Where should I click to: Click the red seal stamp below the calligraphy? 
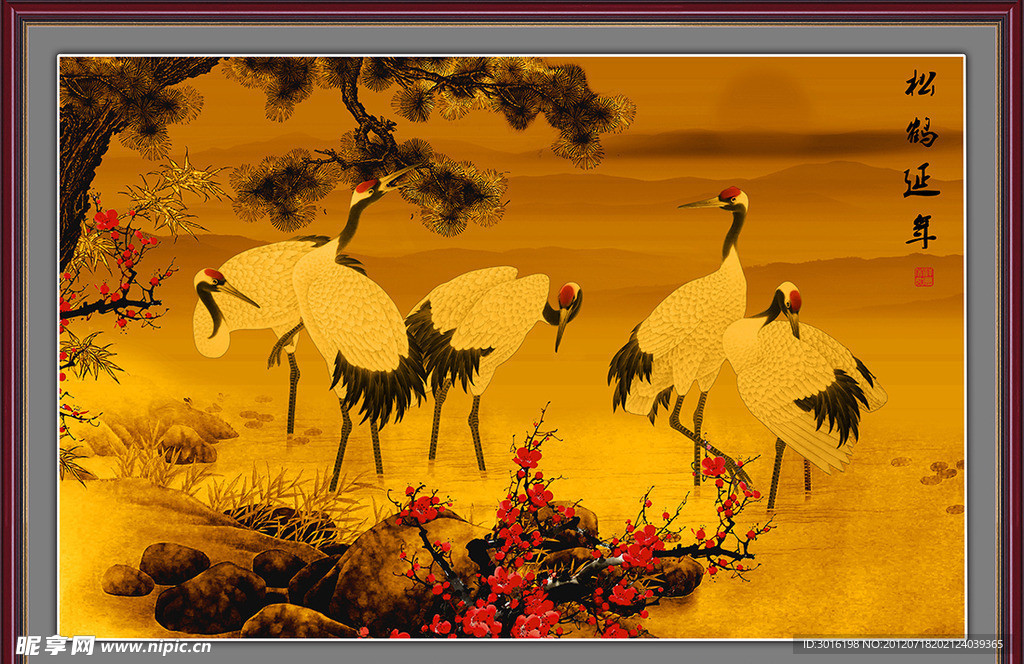924,277
